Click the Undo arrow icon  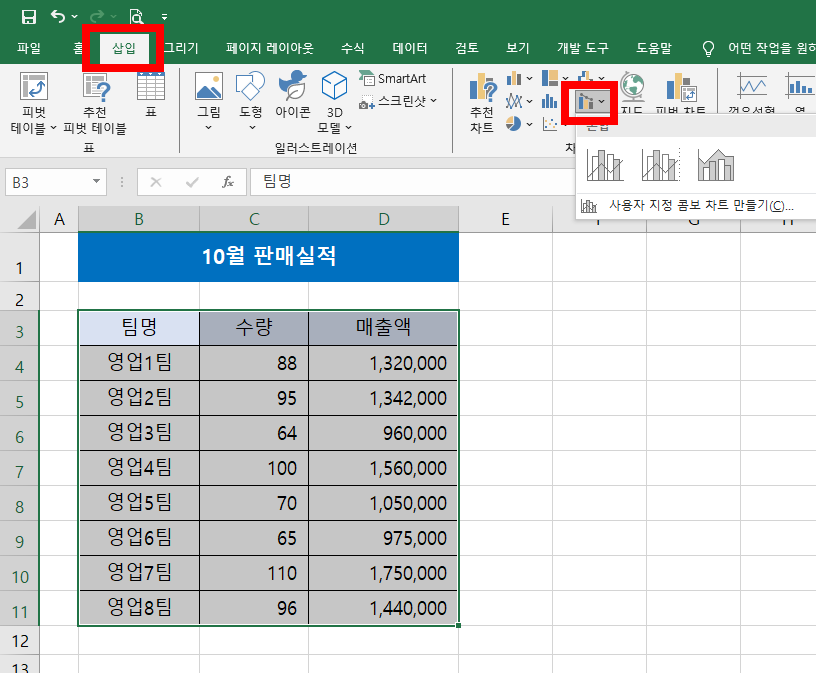tap(57, 17)
